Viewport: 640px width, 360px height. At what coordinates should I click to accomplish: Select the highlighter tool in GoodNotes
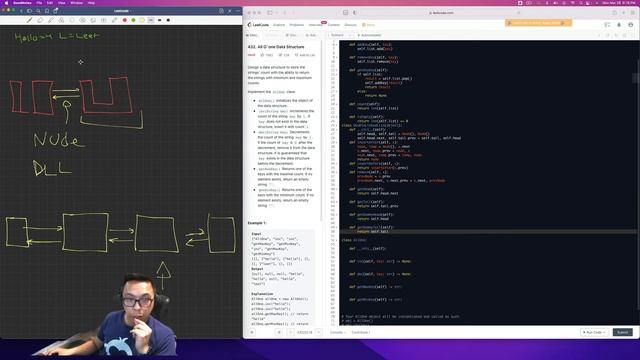[51, 20]
